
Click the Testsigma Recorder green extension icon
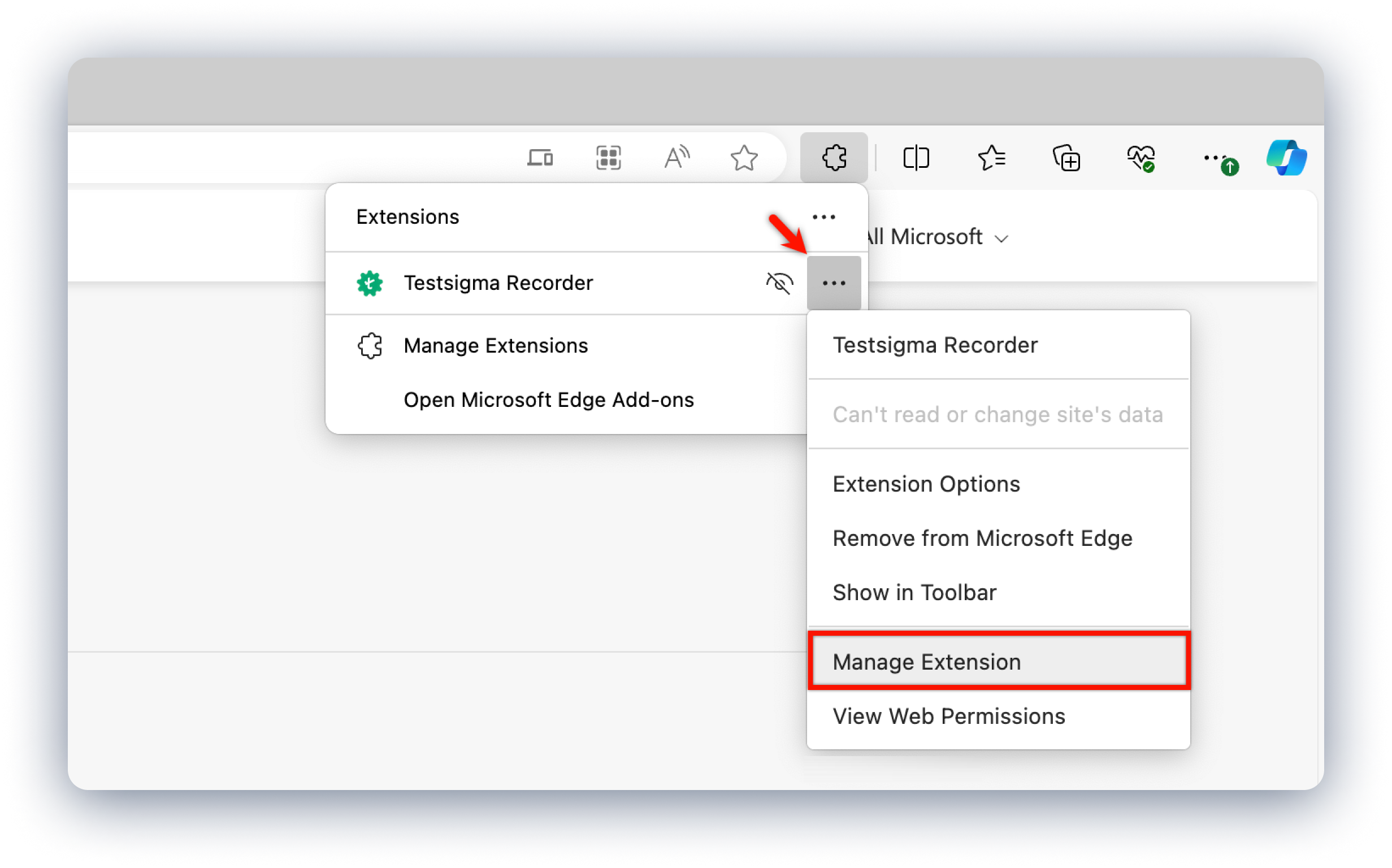369,283
